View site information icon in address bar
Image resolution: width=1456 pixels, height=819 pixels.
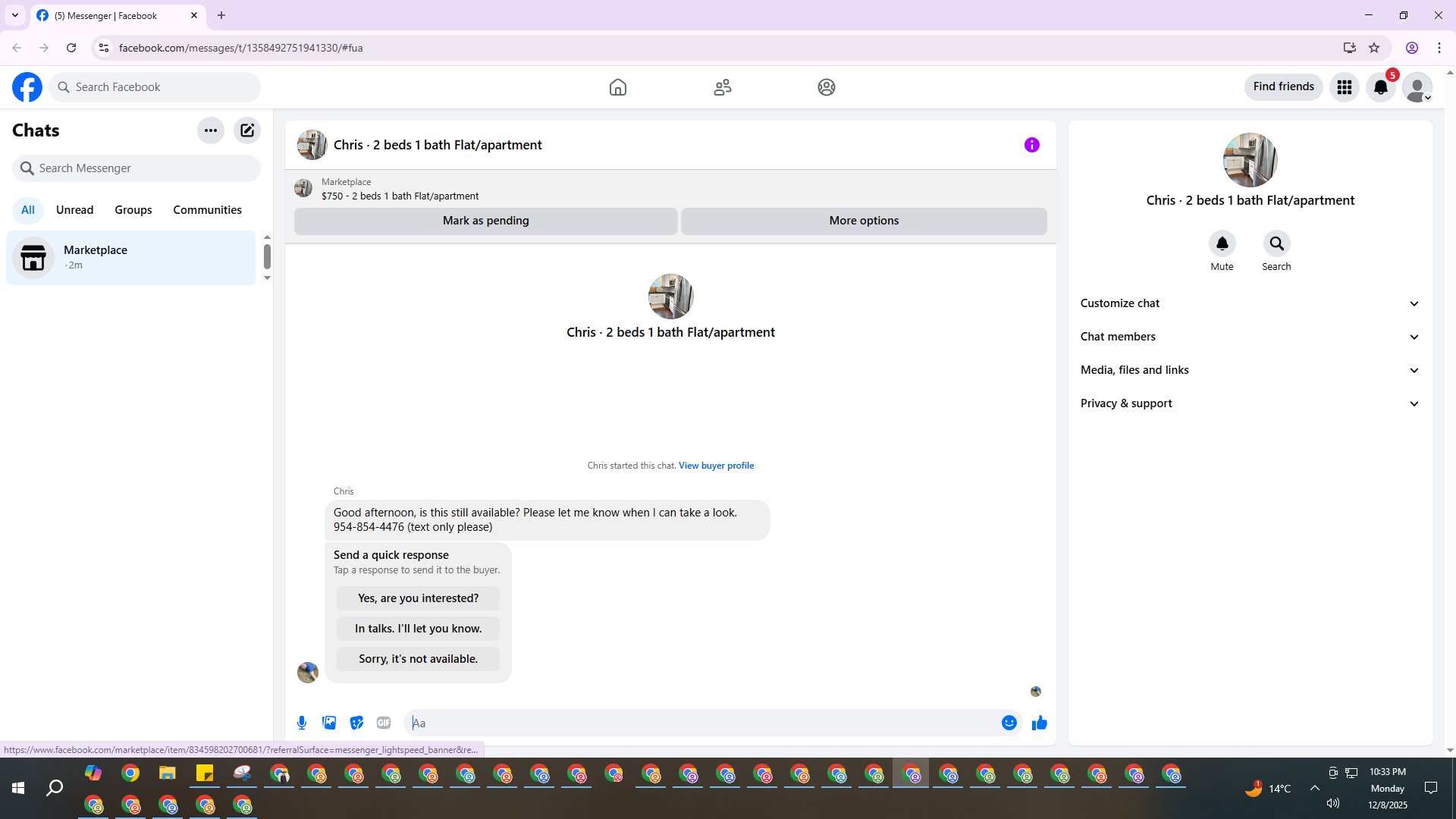(104, 48)
